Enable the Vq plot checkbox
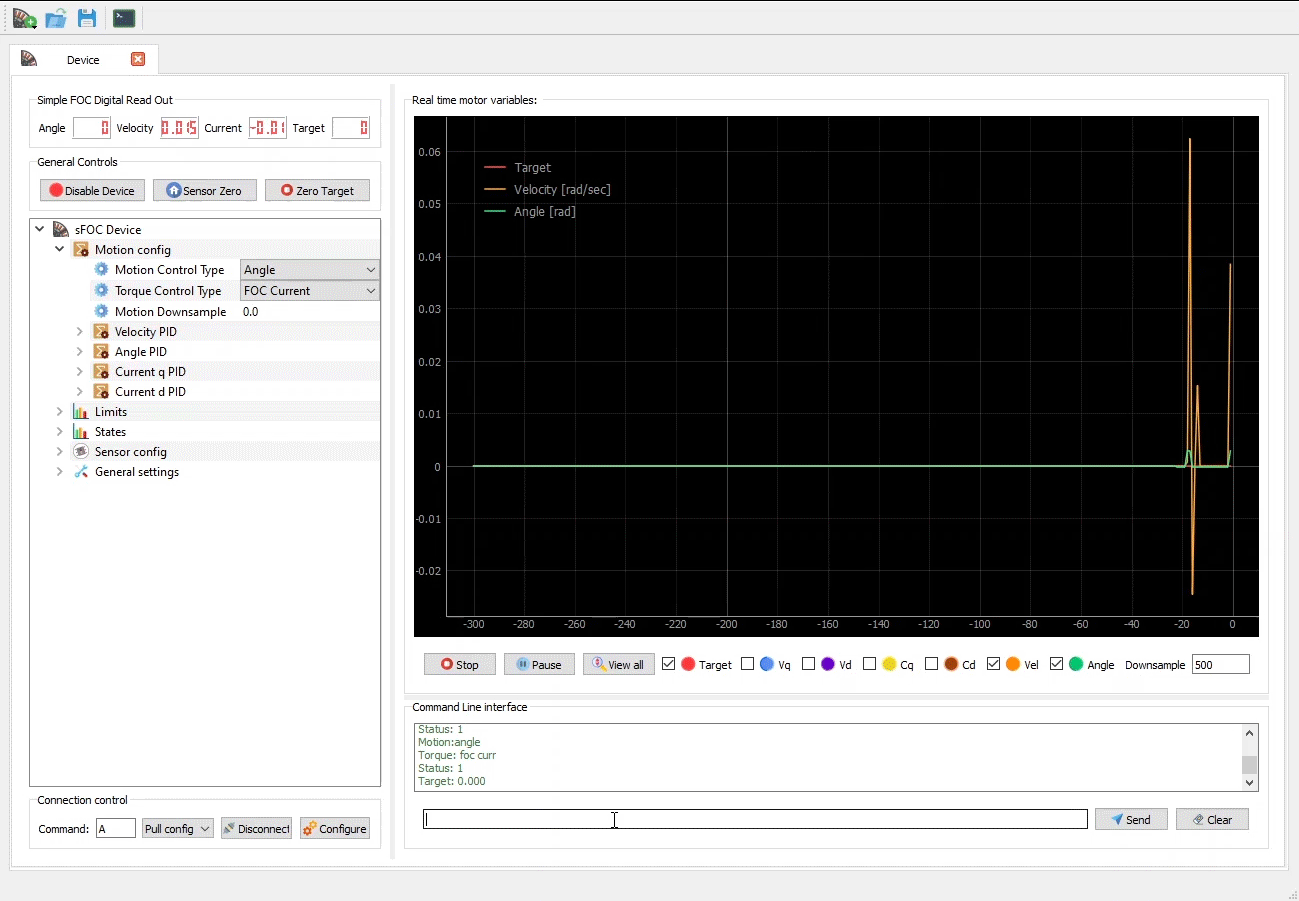Screen dimensions: 1299x901 pos(748,664)
